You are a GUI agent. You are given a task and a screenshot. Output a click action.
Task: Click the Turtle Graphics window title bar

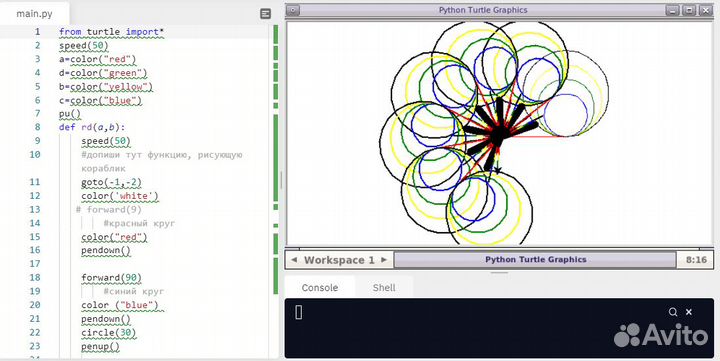pos(483,10)
